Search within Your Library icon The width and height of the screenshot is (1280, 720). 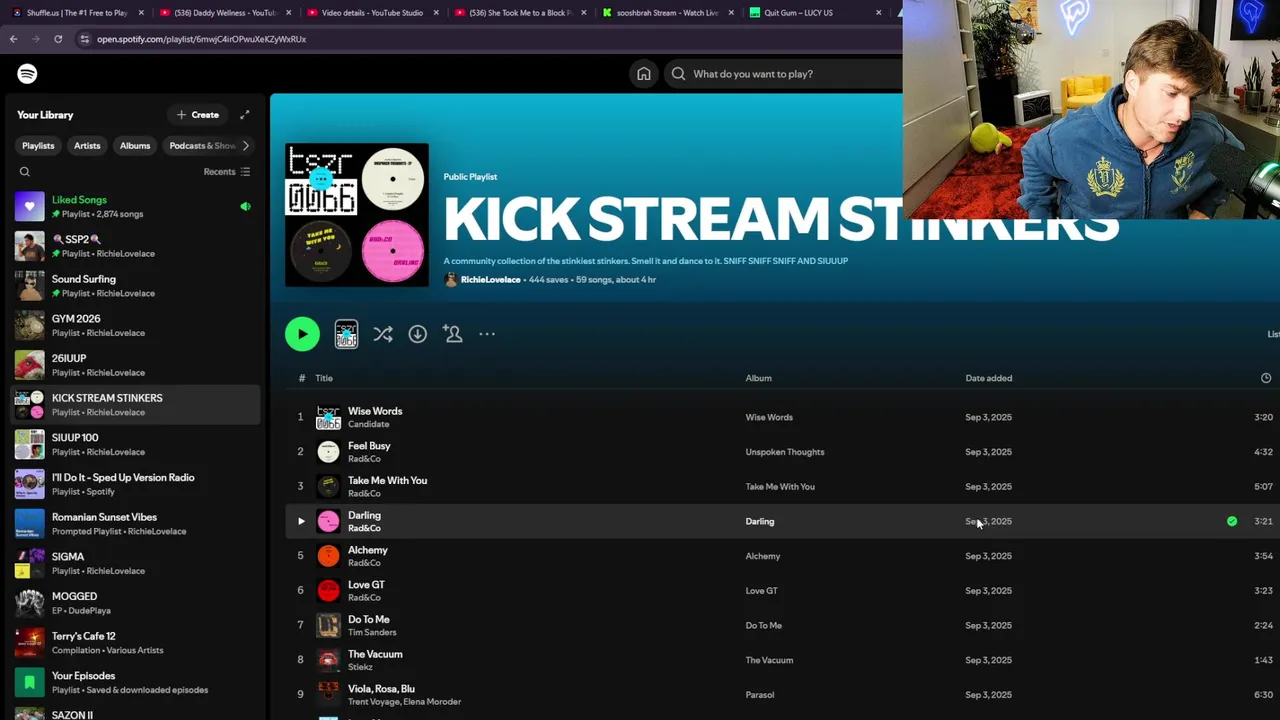25,172
